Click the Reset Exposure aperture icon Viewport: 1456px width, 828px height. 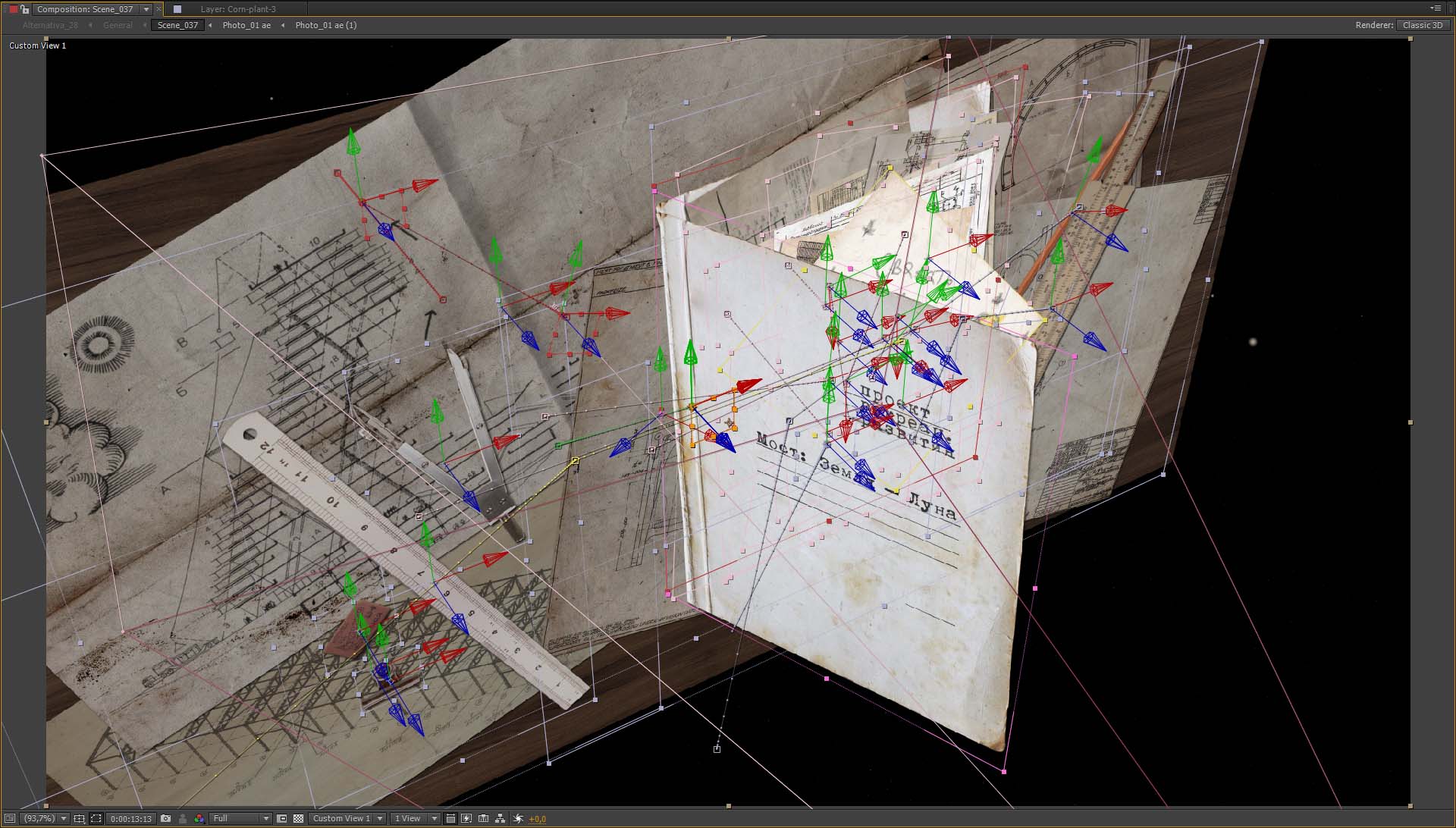pos(518,818)
